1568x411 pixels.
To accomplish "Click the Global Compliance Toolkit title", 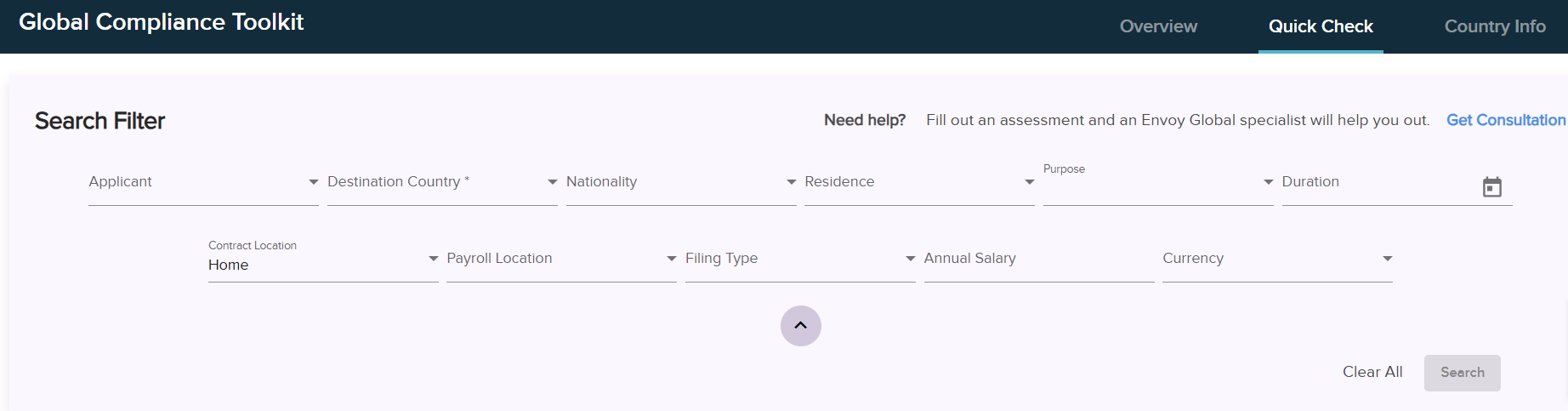I will pos(161,22).
